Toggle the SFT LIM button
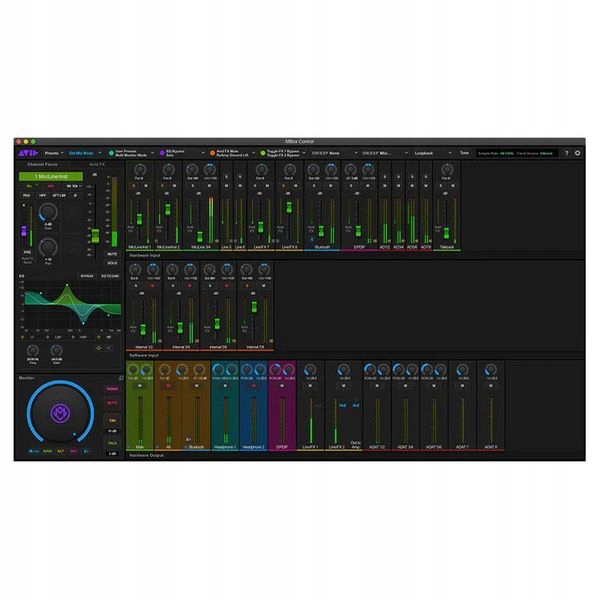Image resolution: width=600 pixels, height=600 pixels. (59, 196)
